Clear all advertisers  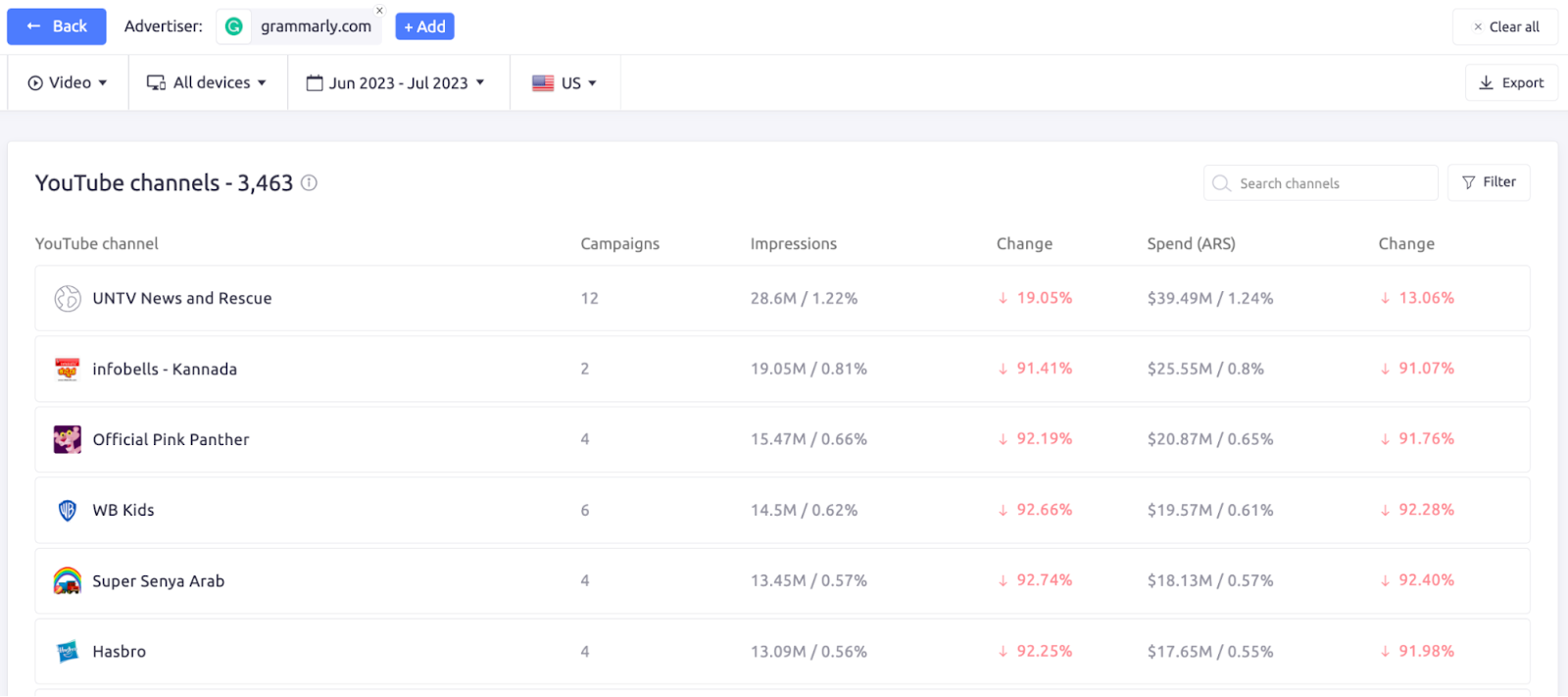[1505, 26]
